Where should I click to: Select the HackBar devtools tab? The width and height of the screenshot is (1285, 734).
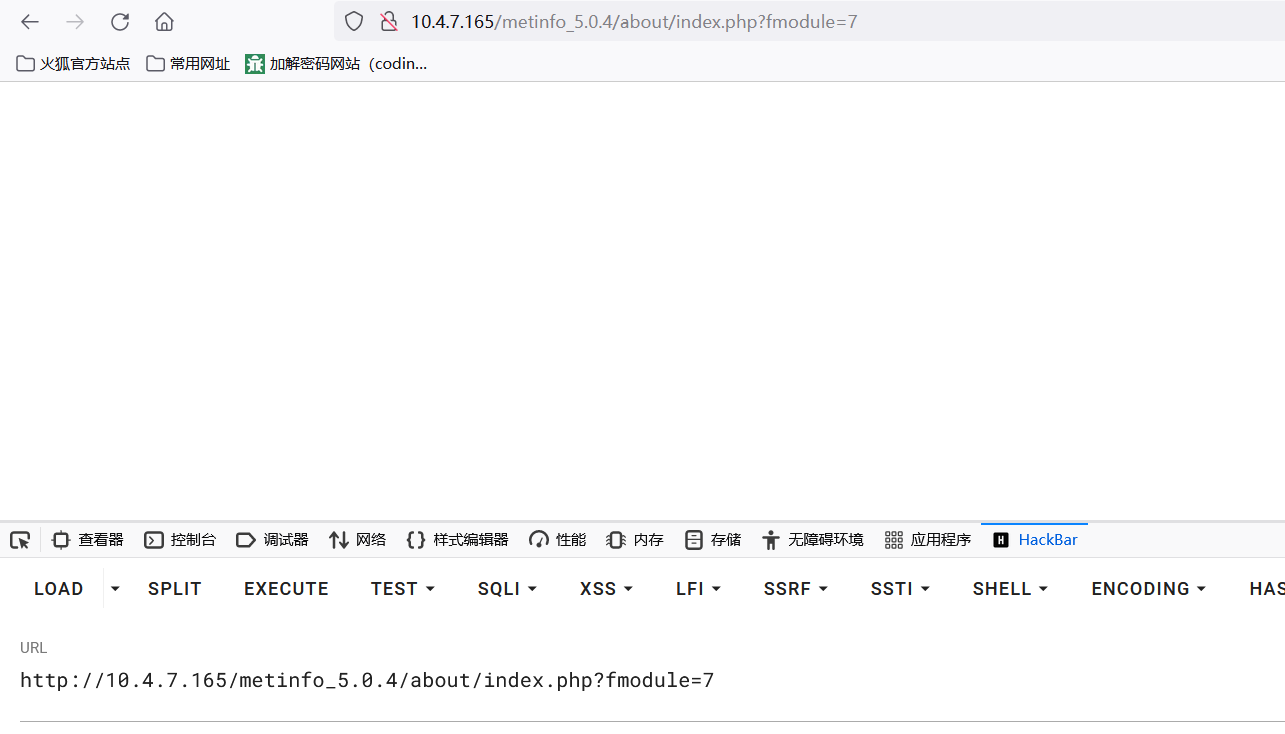click(1035, 540)
